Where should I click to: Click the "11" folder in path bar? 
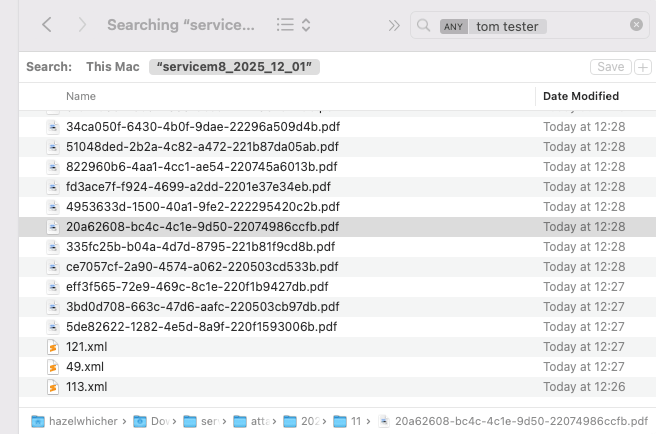349,421
